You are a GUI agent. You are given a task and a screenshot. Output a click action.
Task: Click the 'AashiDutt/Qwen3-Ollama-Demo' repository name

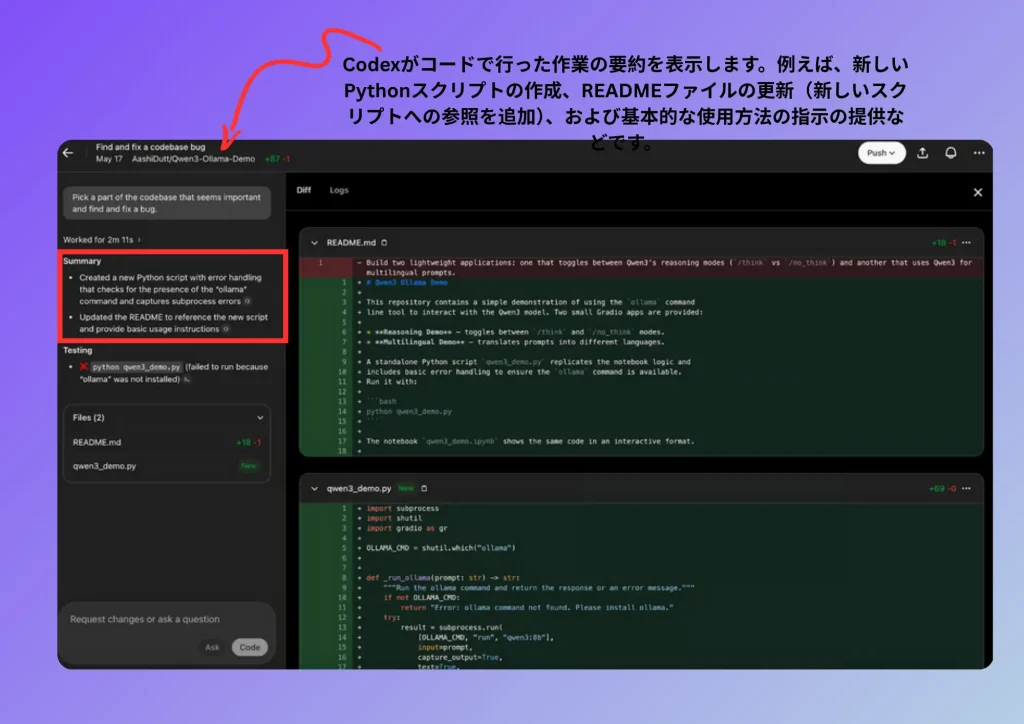point(193,159)
